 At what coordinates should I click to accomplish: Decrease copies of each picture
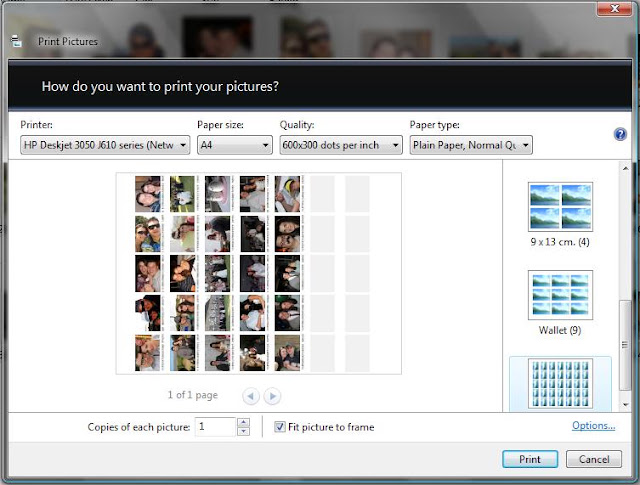click(243, 432)
